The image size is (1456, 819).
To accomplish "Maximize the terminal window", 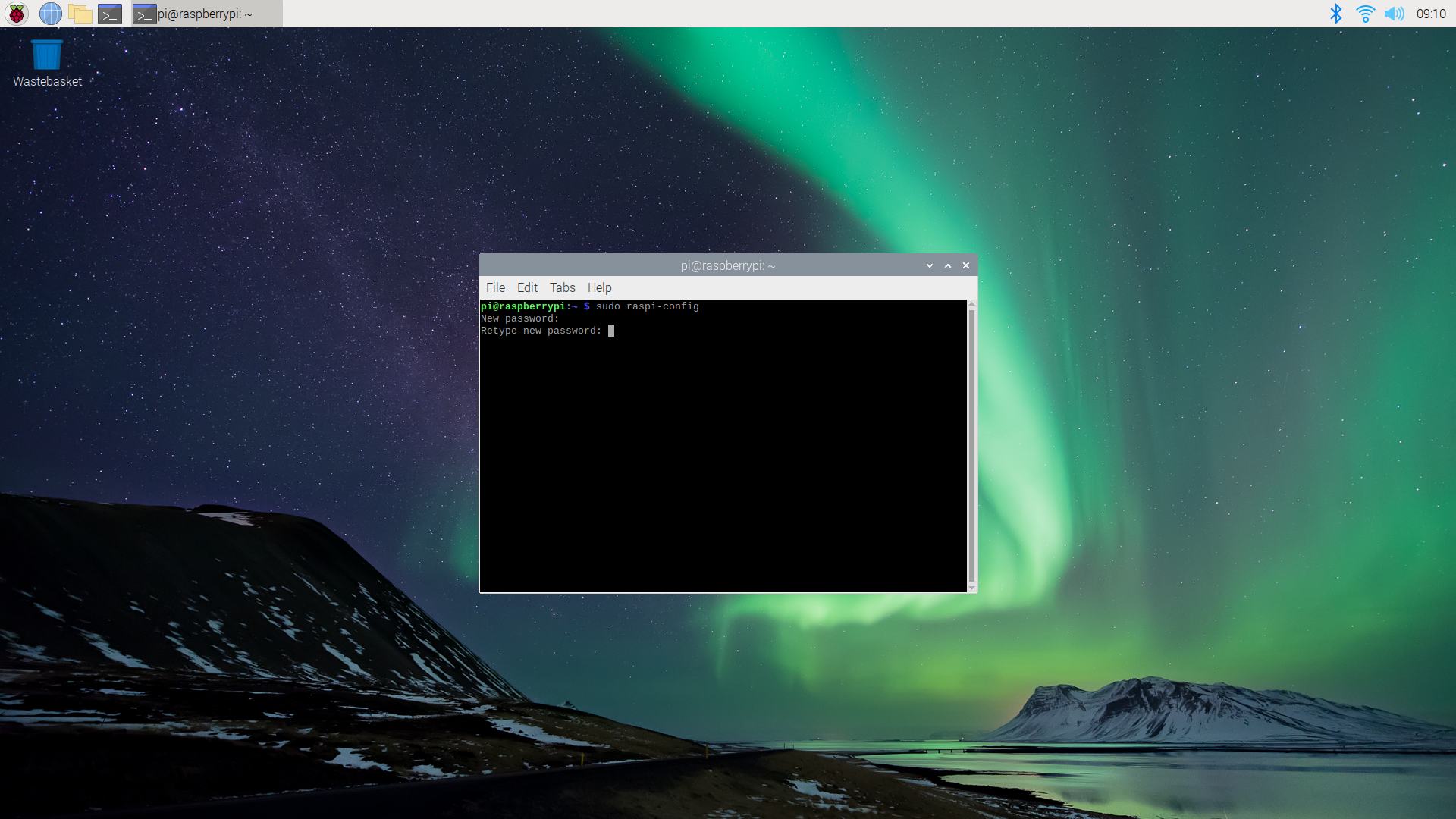I will click(x=948, y=265).
